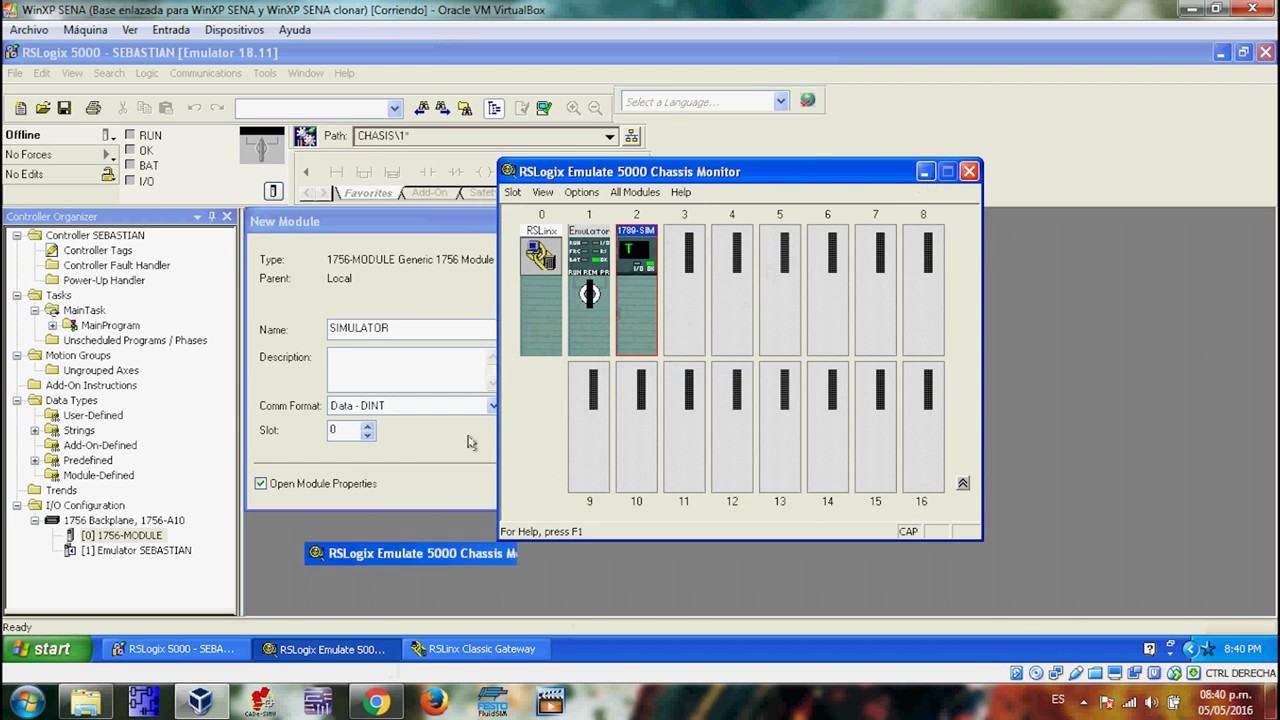Click the Who Active network icon beside Path
The image size is (1280, 720).
pos(632,136)
